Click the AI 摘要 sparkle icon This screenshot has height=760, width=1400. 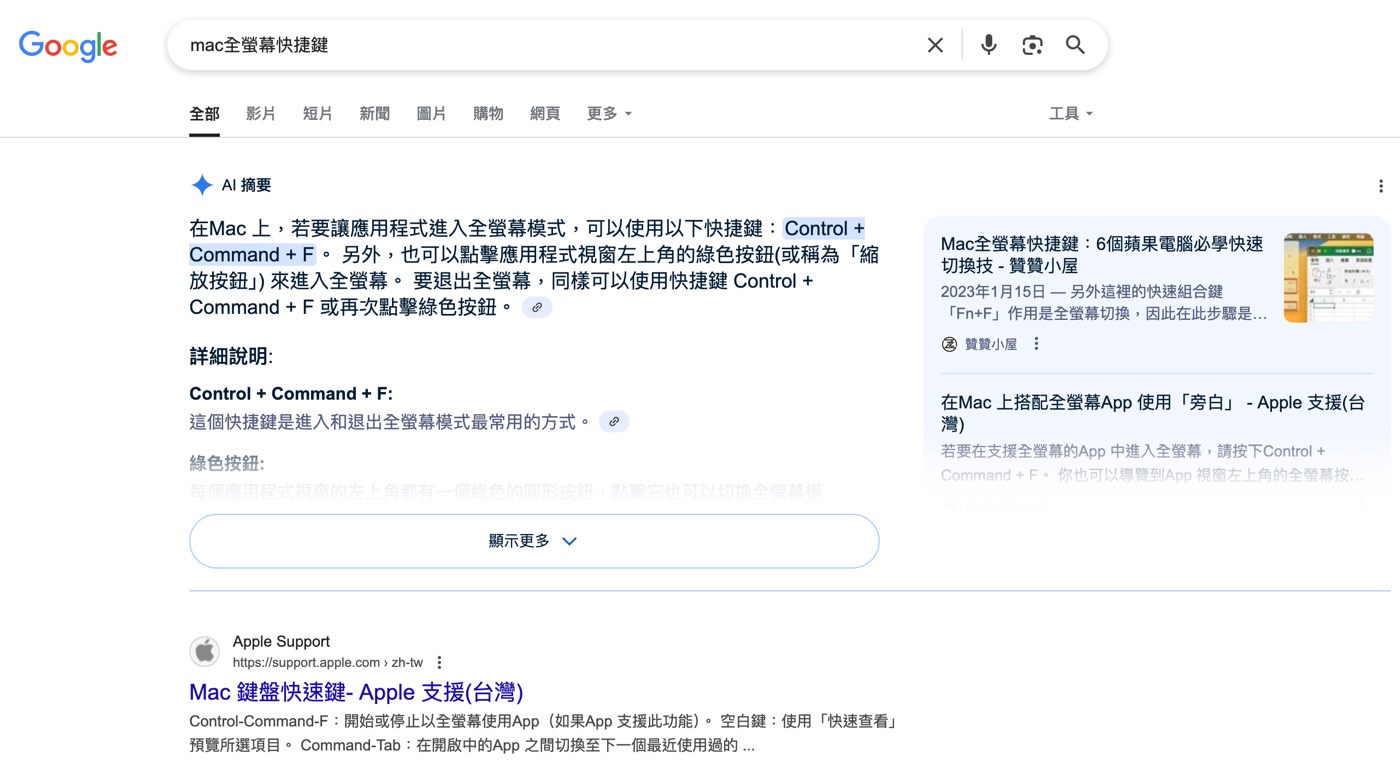[x=202, y=185]
